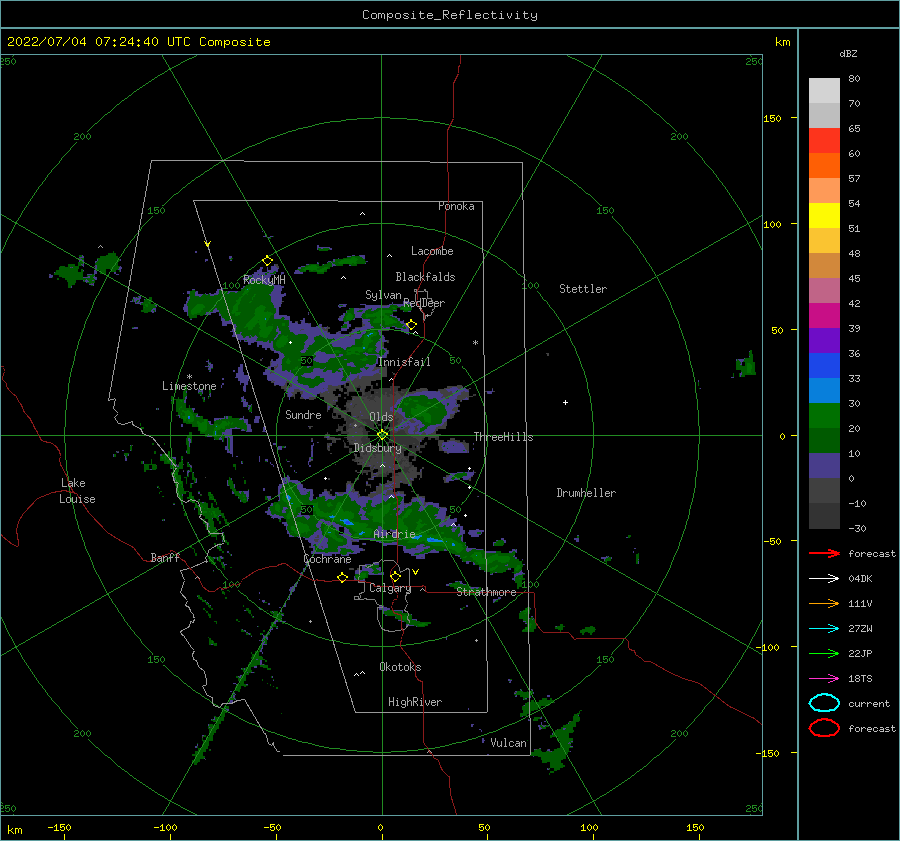Click the Lake Louise label
This screenshot has height=841, width=900.
tap(77, 491)
